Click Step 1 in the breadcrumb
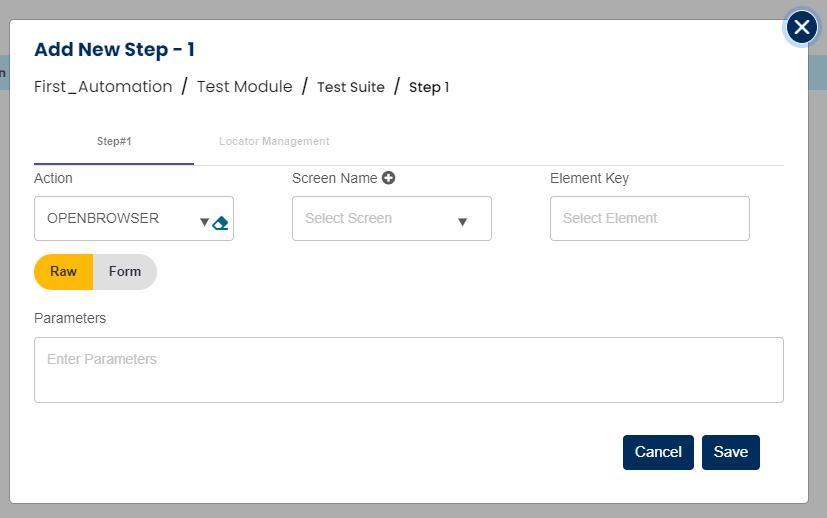Image resolution: width=827 pixels, height=518 pixels. tap(429, 87)
